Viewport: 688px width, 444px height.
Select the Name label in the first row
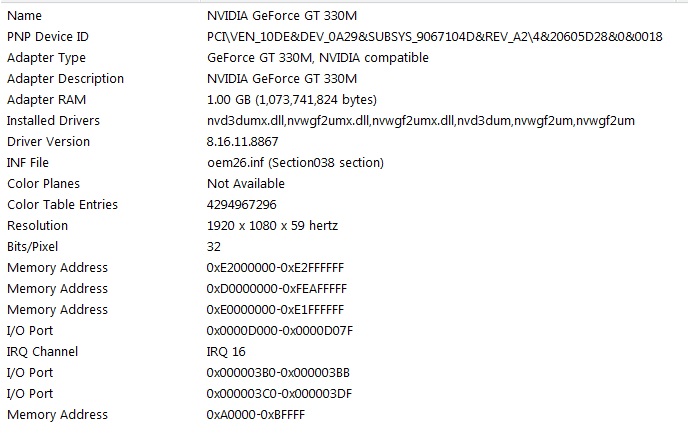point(25,16)
